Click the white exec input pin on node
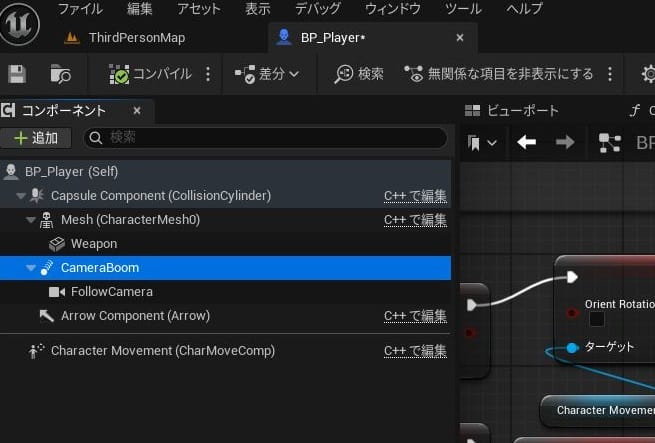The height and width of the screenshot is (443, 655). coord(572,277)
